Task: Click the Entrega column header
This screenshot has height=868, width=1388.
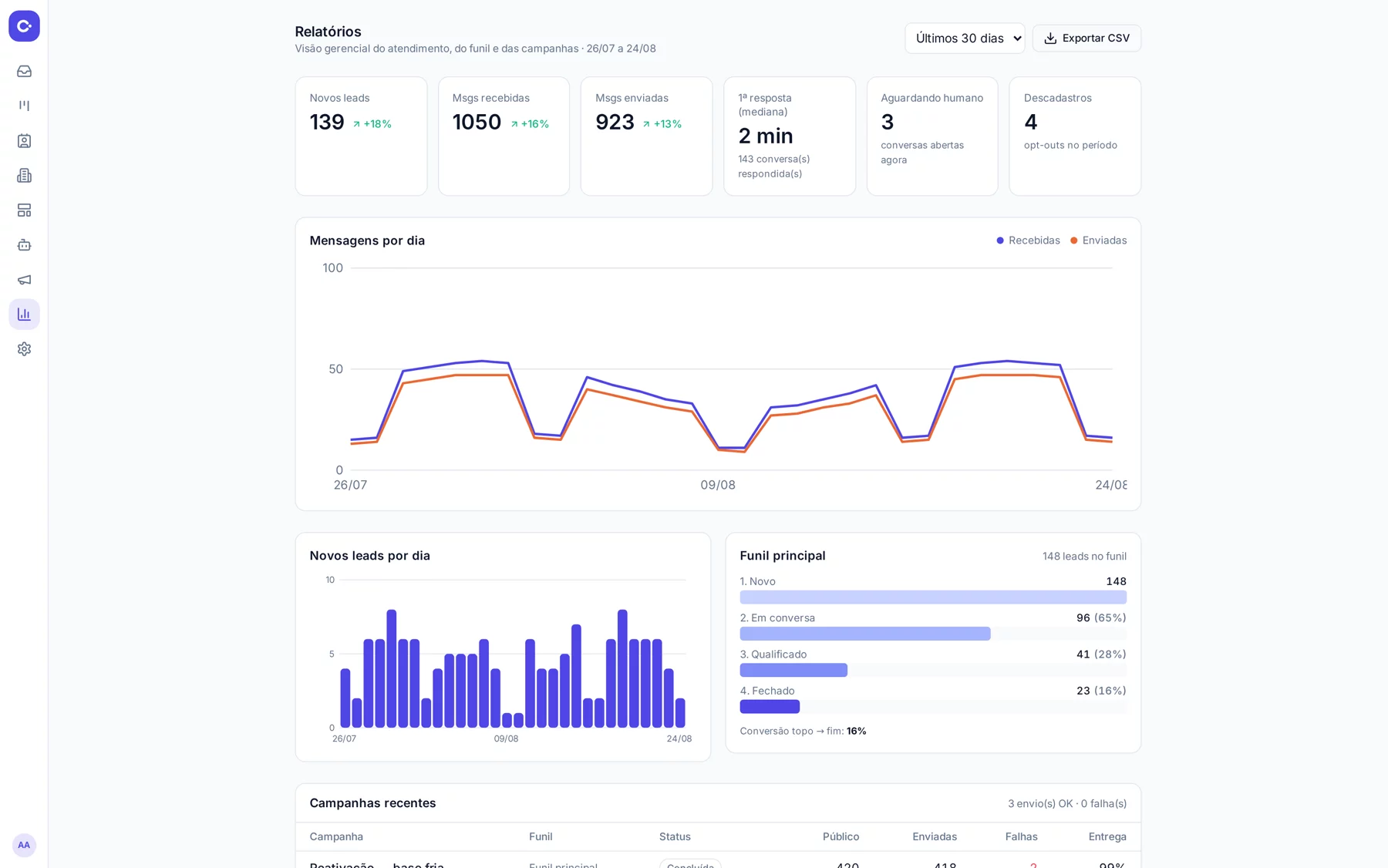Action: tap(1107, 836)
